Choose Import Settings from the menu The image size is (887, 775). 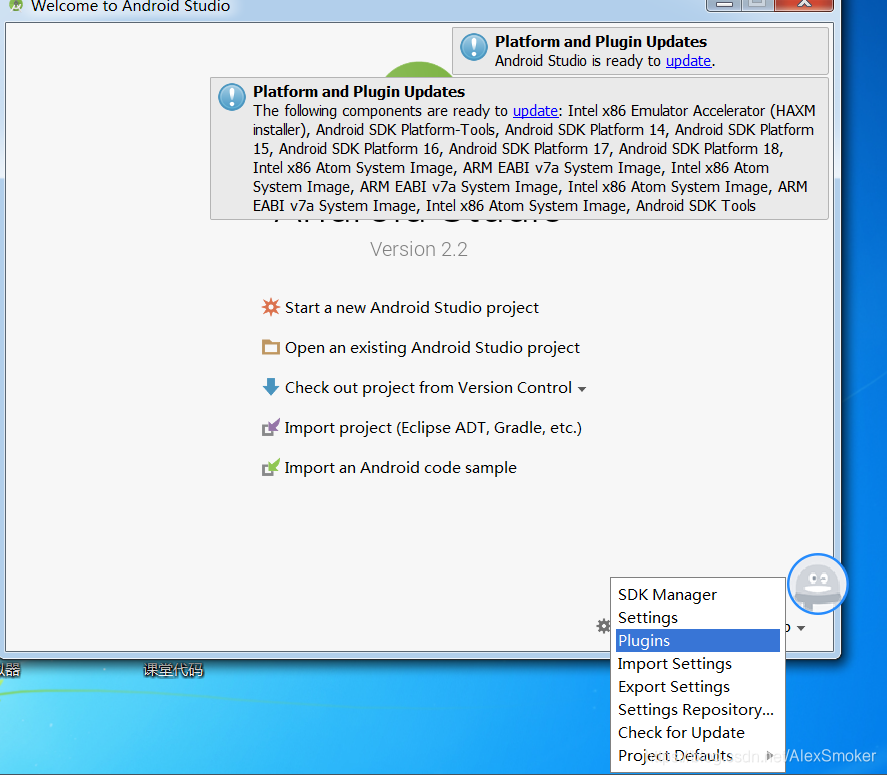697,664
